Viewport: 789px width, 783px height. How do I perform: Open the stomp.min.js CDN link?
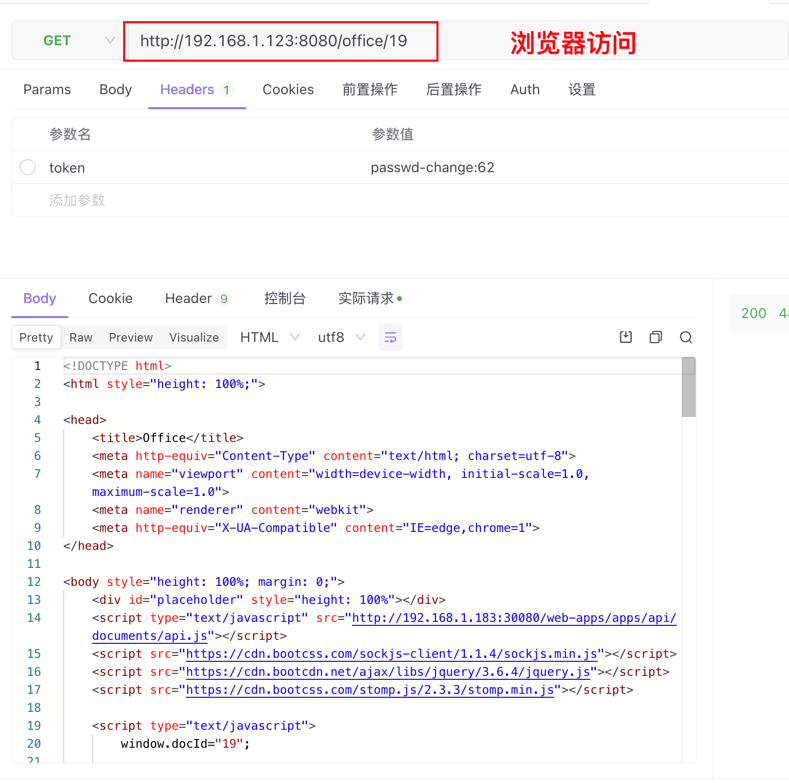370,690
